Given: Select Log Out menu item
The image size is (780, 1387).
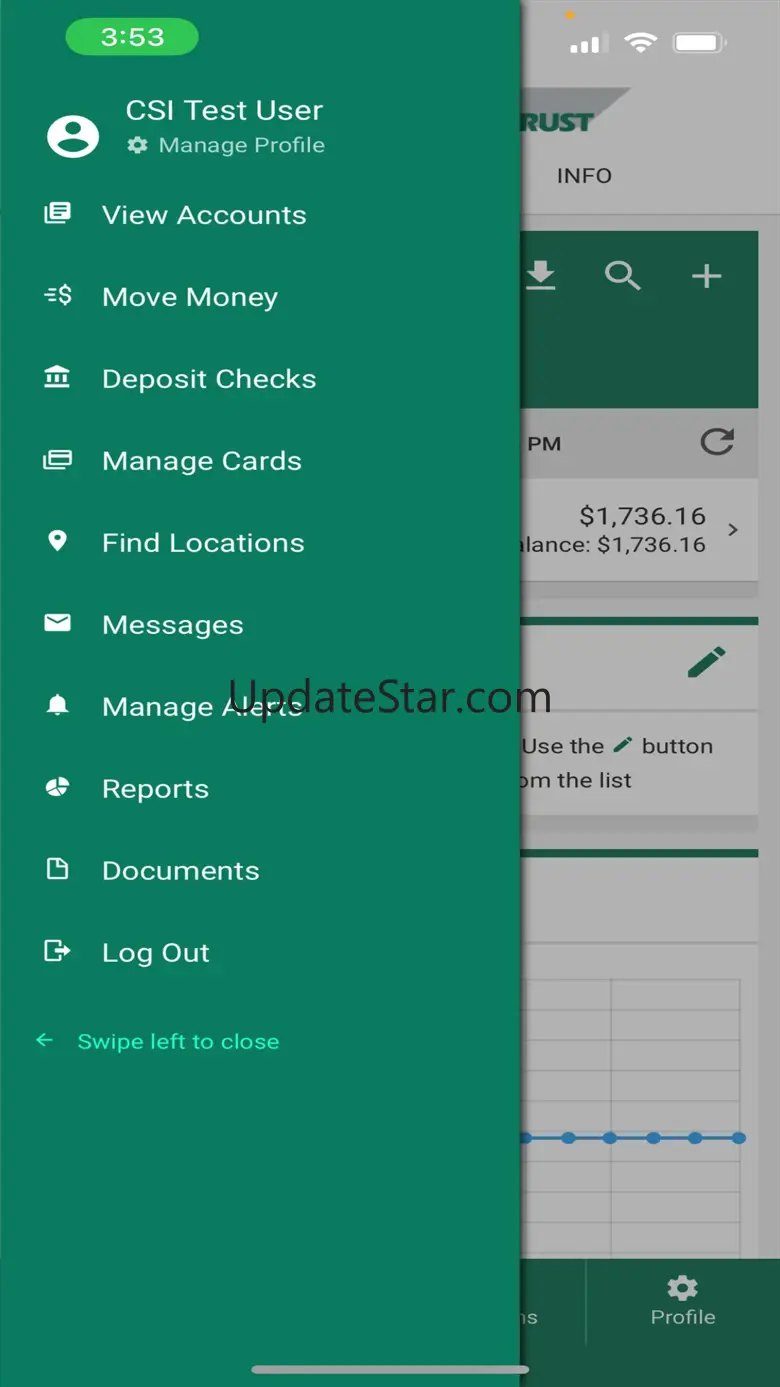Looking at the screenshot, I should pyautogui.click(x=156, y=953).
